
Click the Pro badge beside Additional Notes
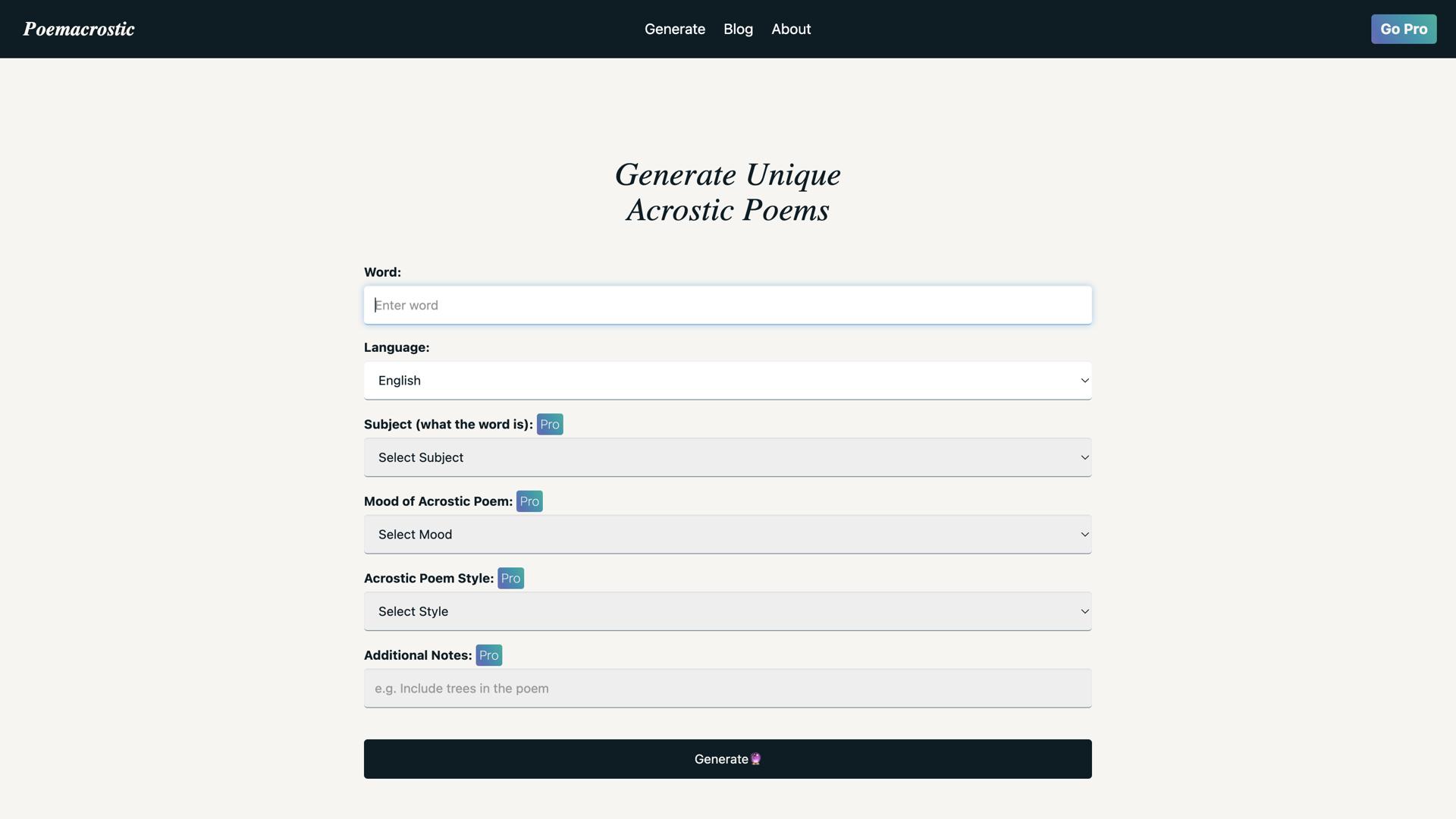pyautogui.click(x=488, y=655)
